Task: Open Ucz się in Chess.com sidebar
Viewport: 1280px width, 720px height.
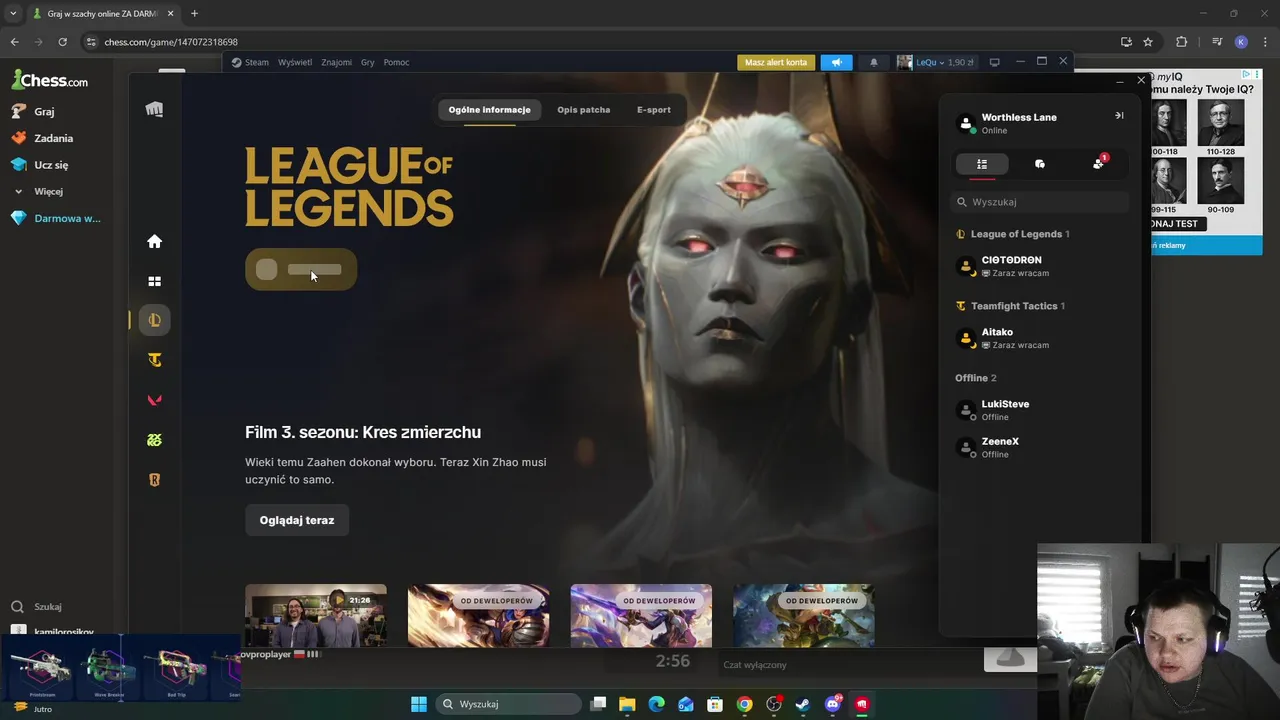Action: pos(40,165)
